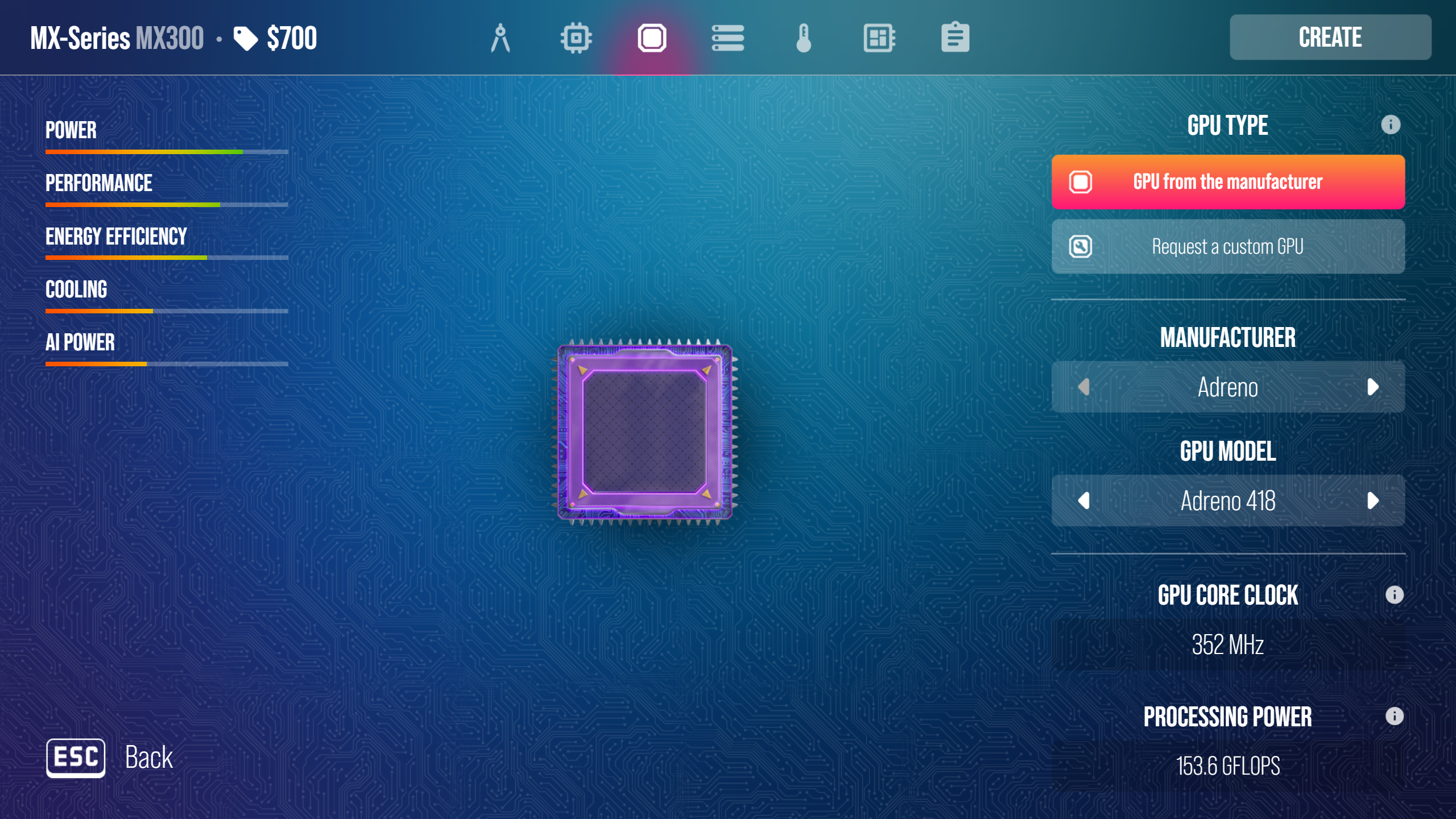Open the compass design tab icon
This screenshot has height=819, width=1456.
[x=500, y=38]
